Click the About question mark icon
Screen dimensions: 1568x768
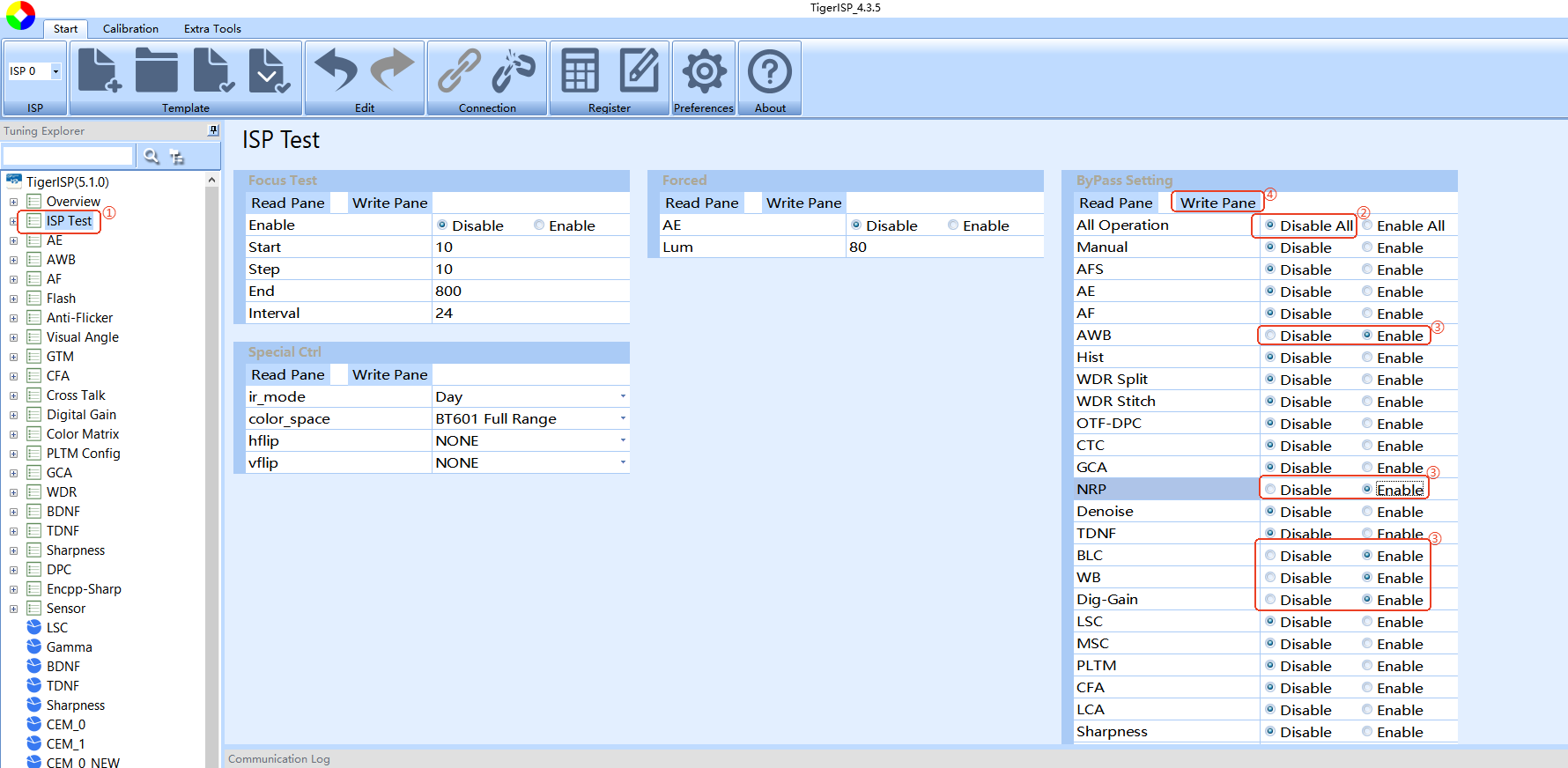770,70
